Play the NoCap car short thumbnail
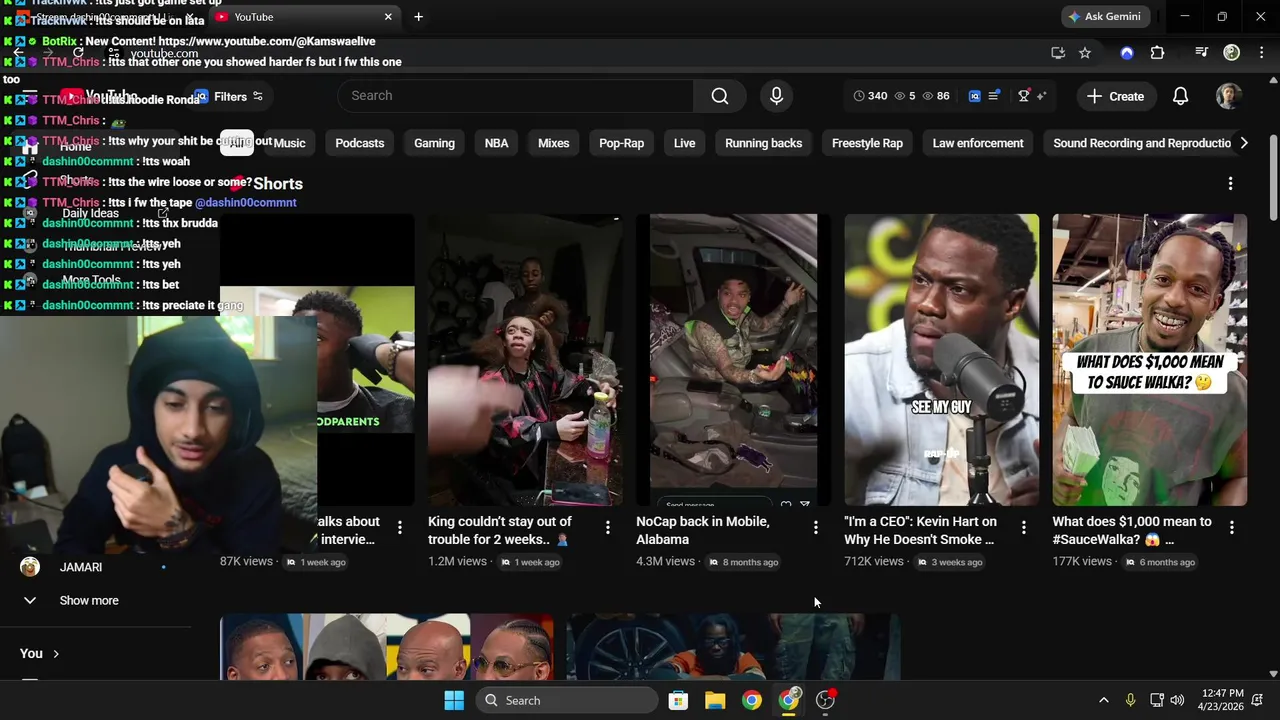The width and height of the screenshot is (1280, 720). pos(733,360)
